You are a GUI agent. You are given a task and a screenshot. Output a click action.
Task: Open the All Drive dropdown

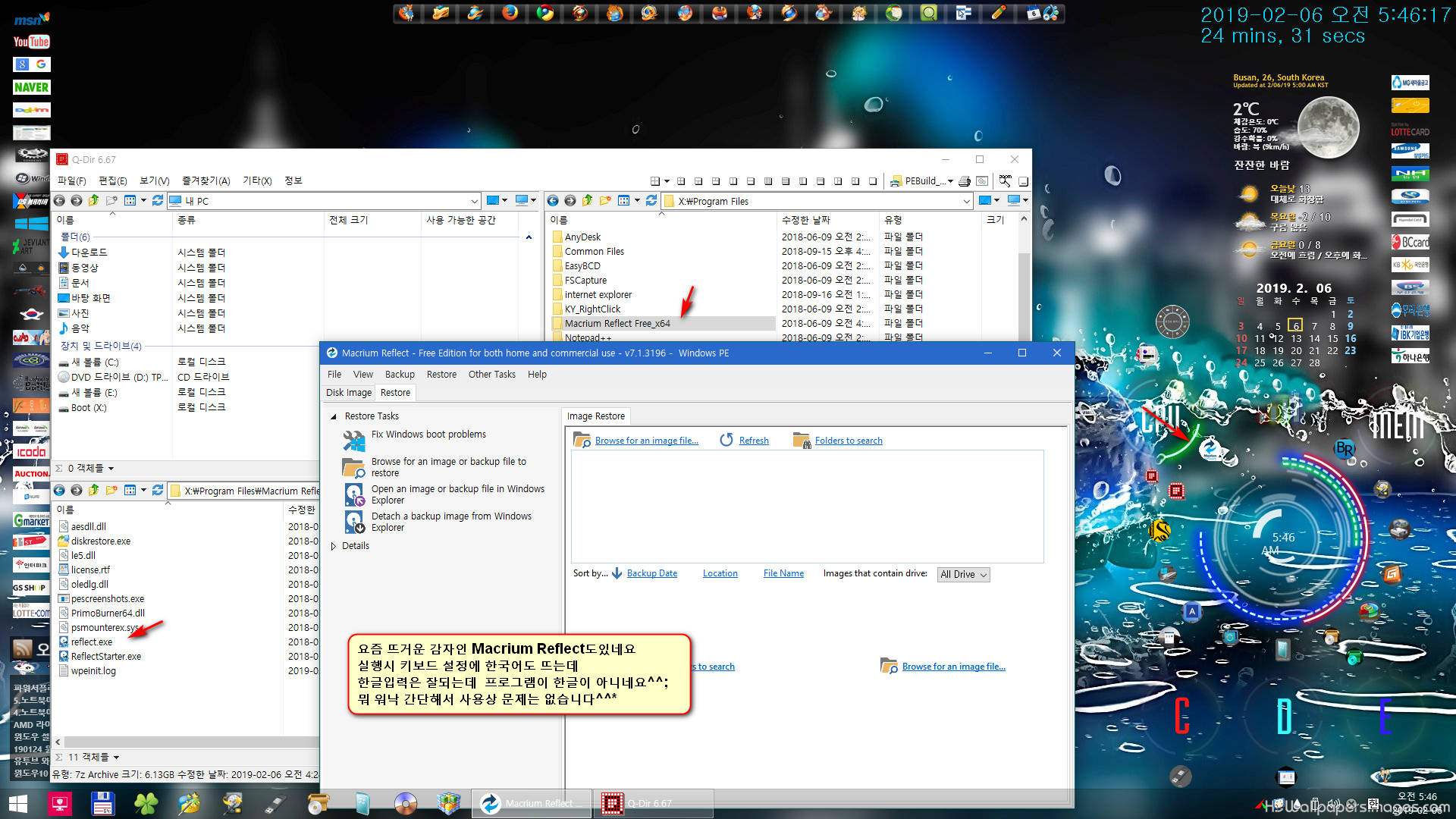963,575
